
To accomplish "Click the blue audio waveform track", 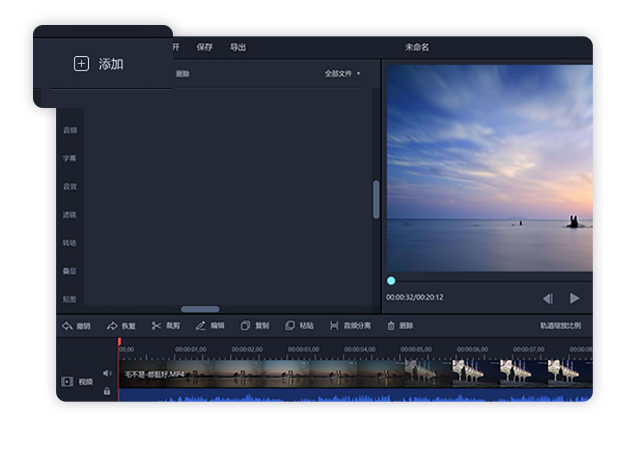I will [355, 395].
